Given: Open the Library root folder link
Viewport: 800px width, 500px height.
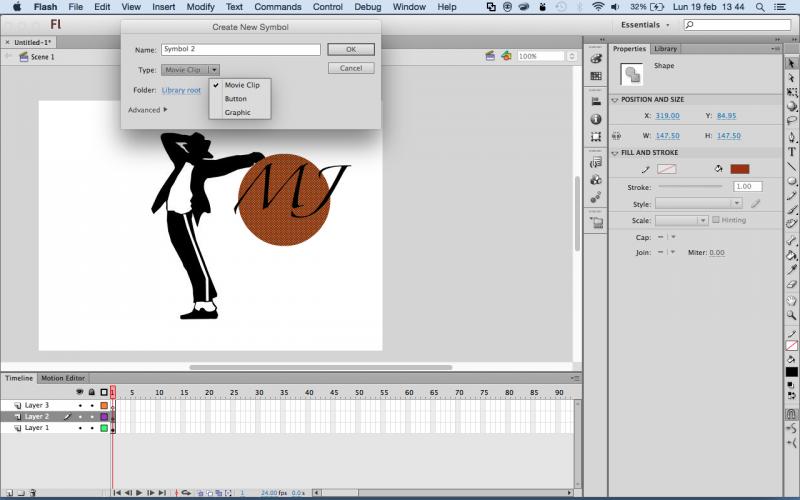Looking at the screenshot, I should click(181, 91).
